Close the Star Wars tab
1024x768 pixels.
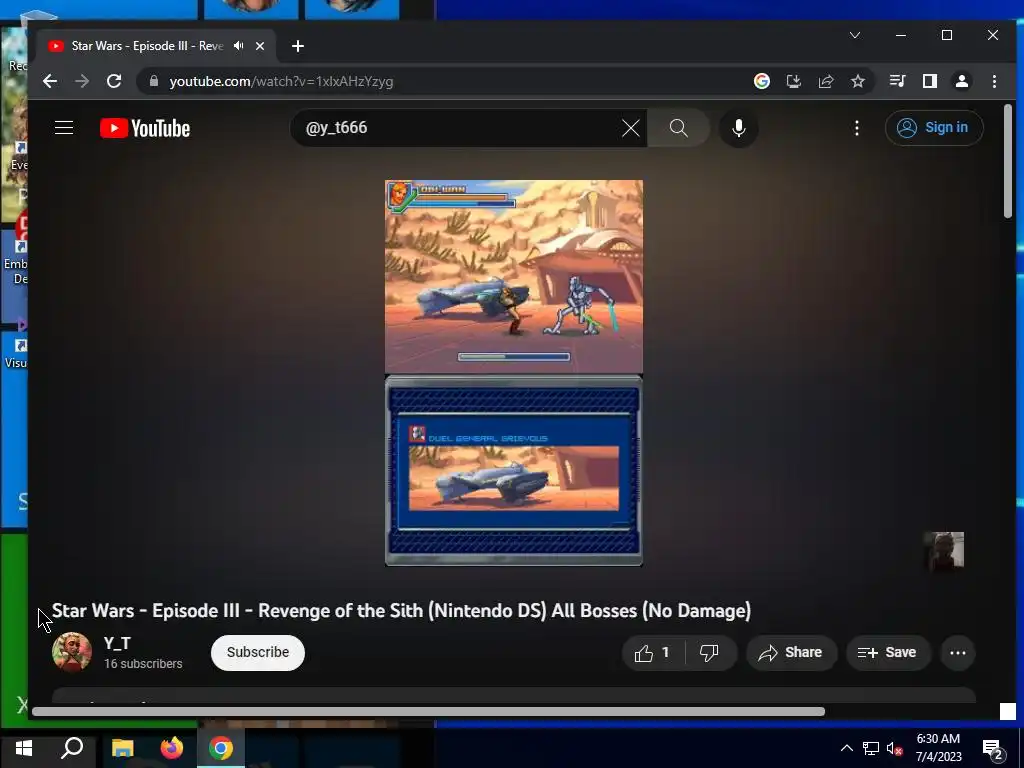[x=260, y=46]
